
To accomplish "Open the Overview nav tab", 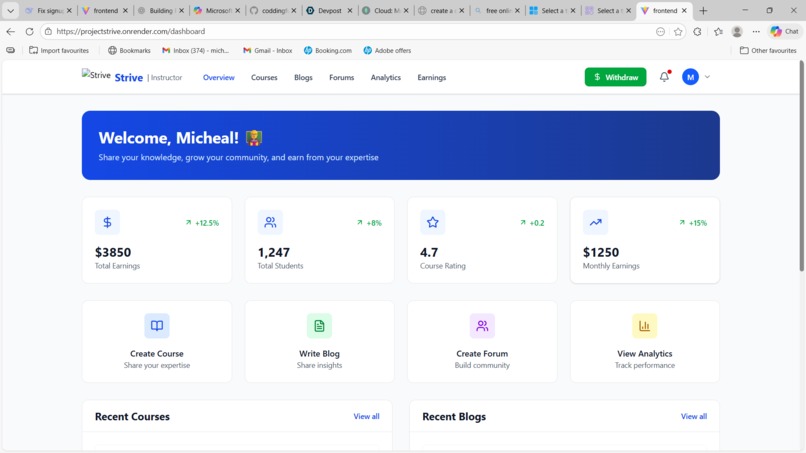I will tap(218, 78).
